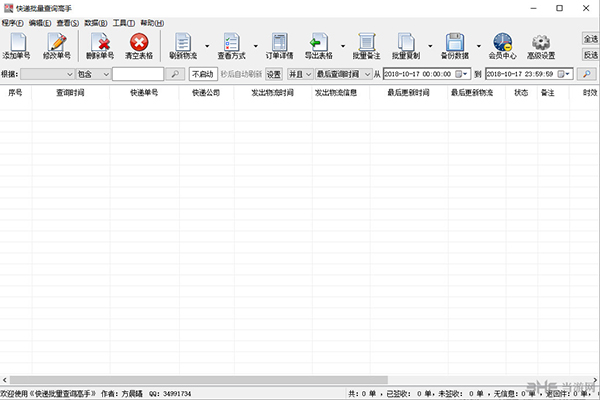The image size is (600, 400).
Task: Open the 最后查询时间 dropdown
Action: click(343, 74)
